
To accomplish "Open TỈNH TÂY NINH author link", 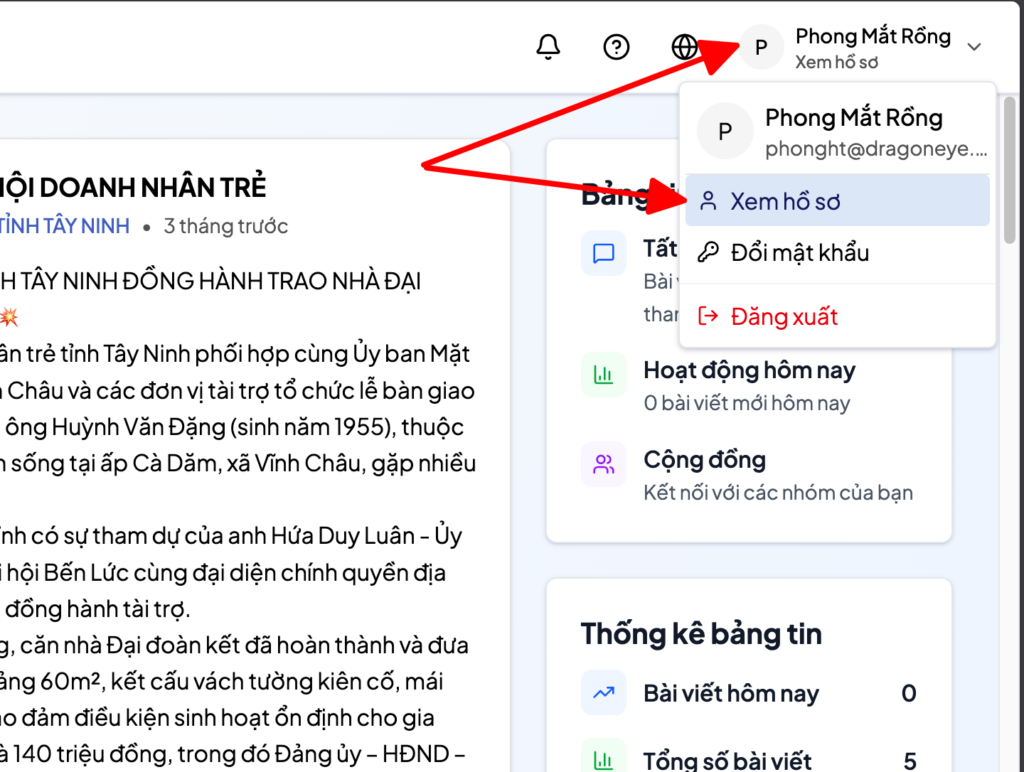I will click(x=65, y=226).
